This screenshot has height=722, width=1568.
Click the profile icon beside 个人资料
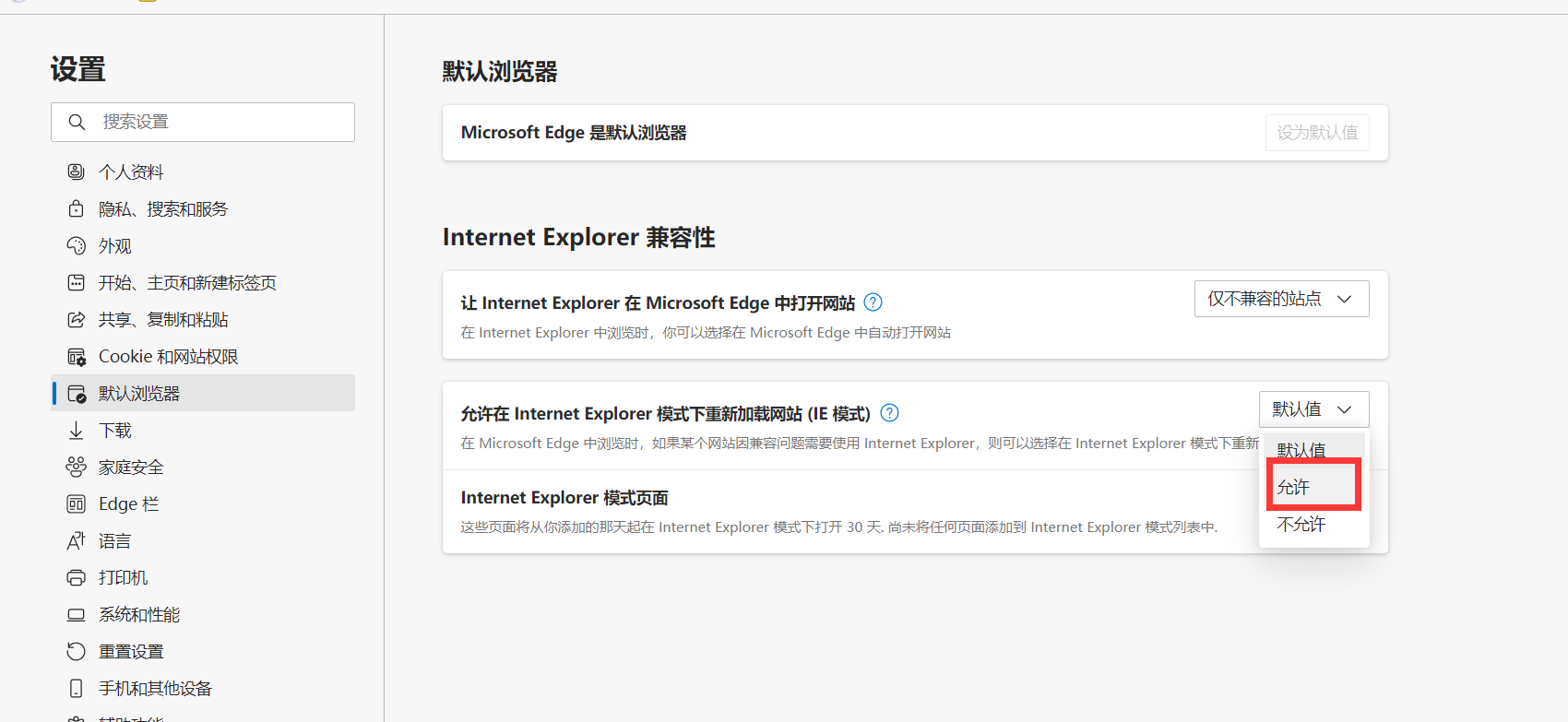pos(77,172)
